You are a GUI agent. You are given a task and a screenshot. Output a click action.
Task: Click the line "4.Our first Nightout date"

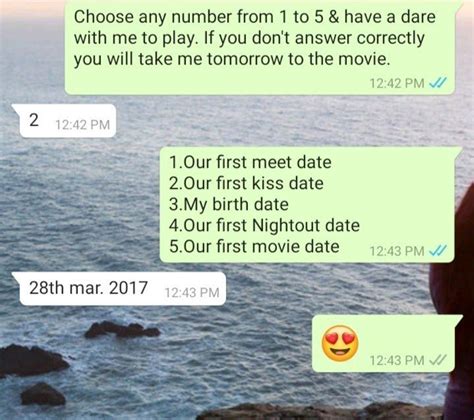click(264, 225)
